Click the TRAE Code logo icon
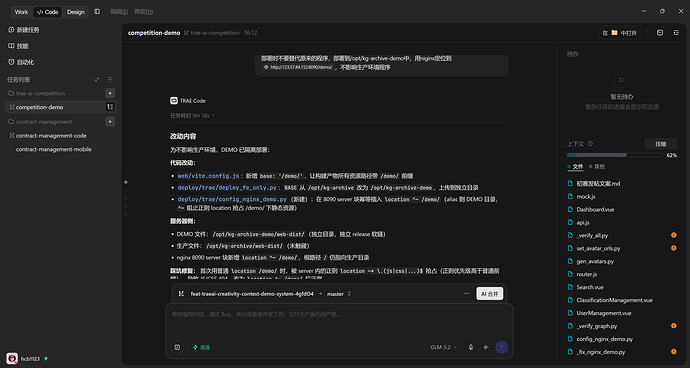This screenshot has height=368, width=690. pyautogui.click(x=174, y=100)
